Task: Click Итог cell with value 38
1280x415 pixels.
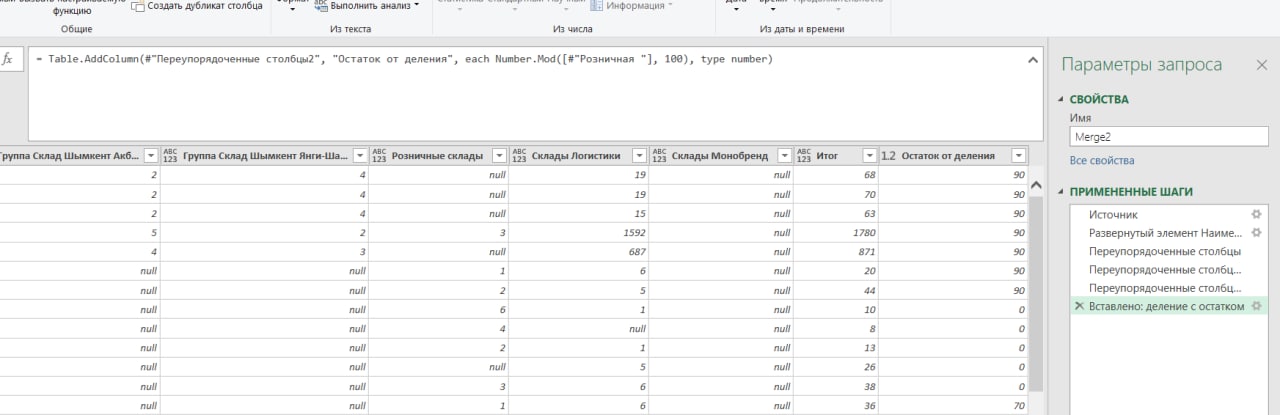Action: [x=836, y=386]
